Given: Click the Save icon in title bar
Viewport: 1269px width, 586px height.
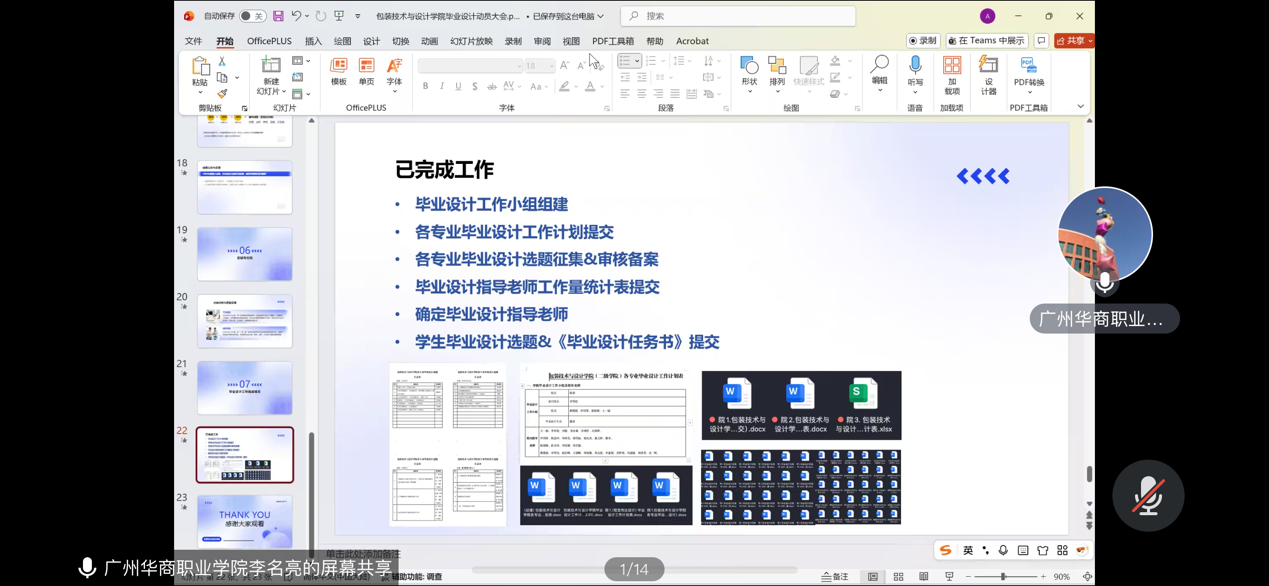Looking at the screenshot, I should coord(278,16).
